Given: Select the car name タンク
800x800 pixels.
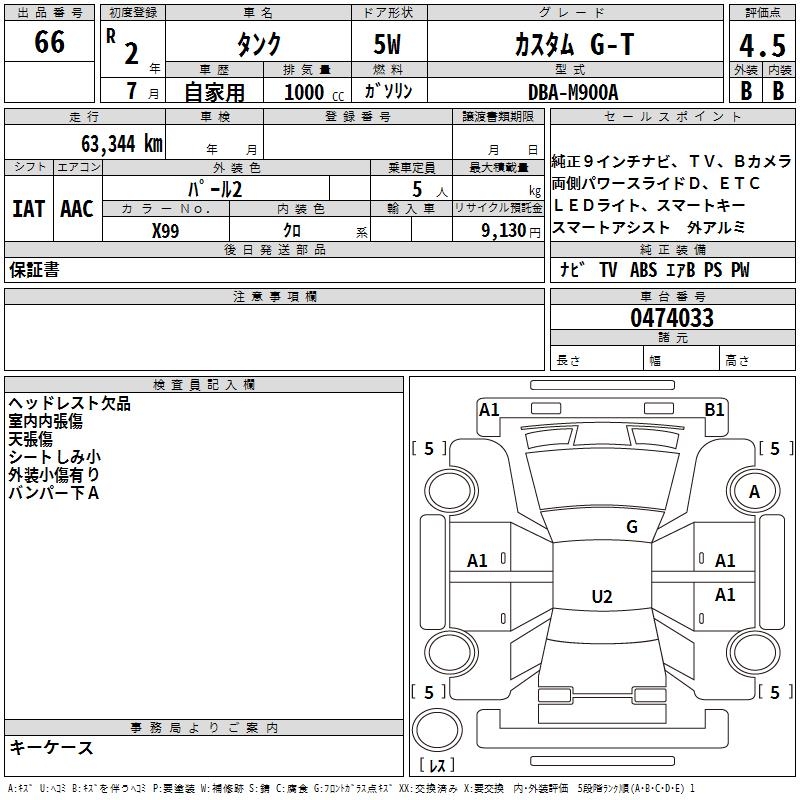Looking at the screenshot, I should coord(259,44).
